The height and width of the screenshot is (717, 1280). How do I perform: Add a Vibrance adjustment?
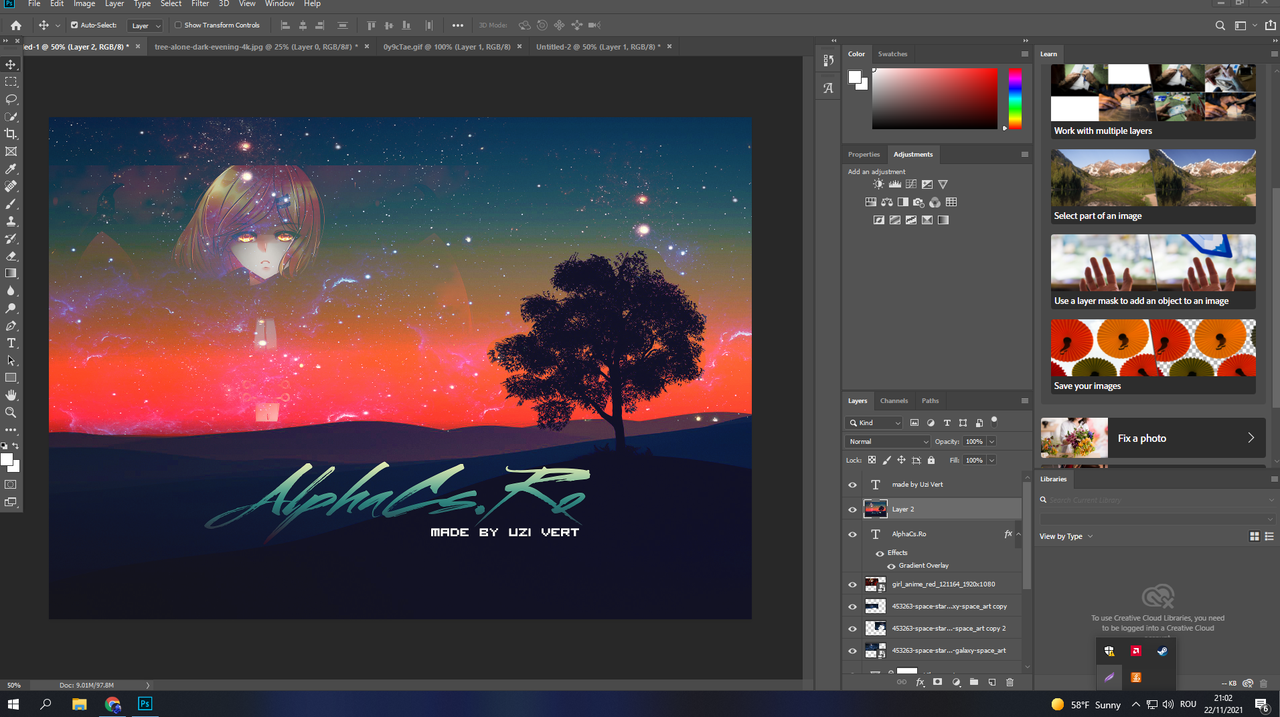943,184
